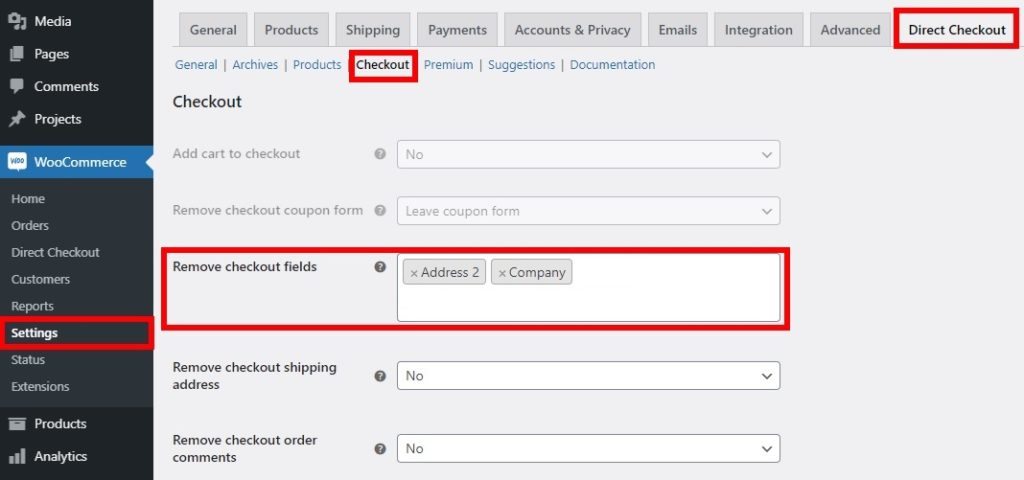Open the Remove checkout shipping address dropdown

(x=588, y=376)
